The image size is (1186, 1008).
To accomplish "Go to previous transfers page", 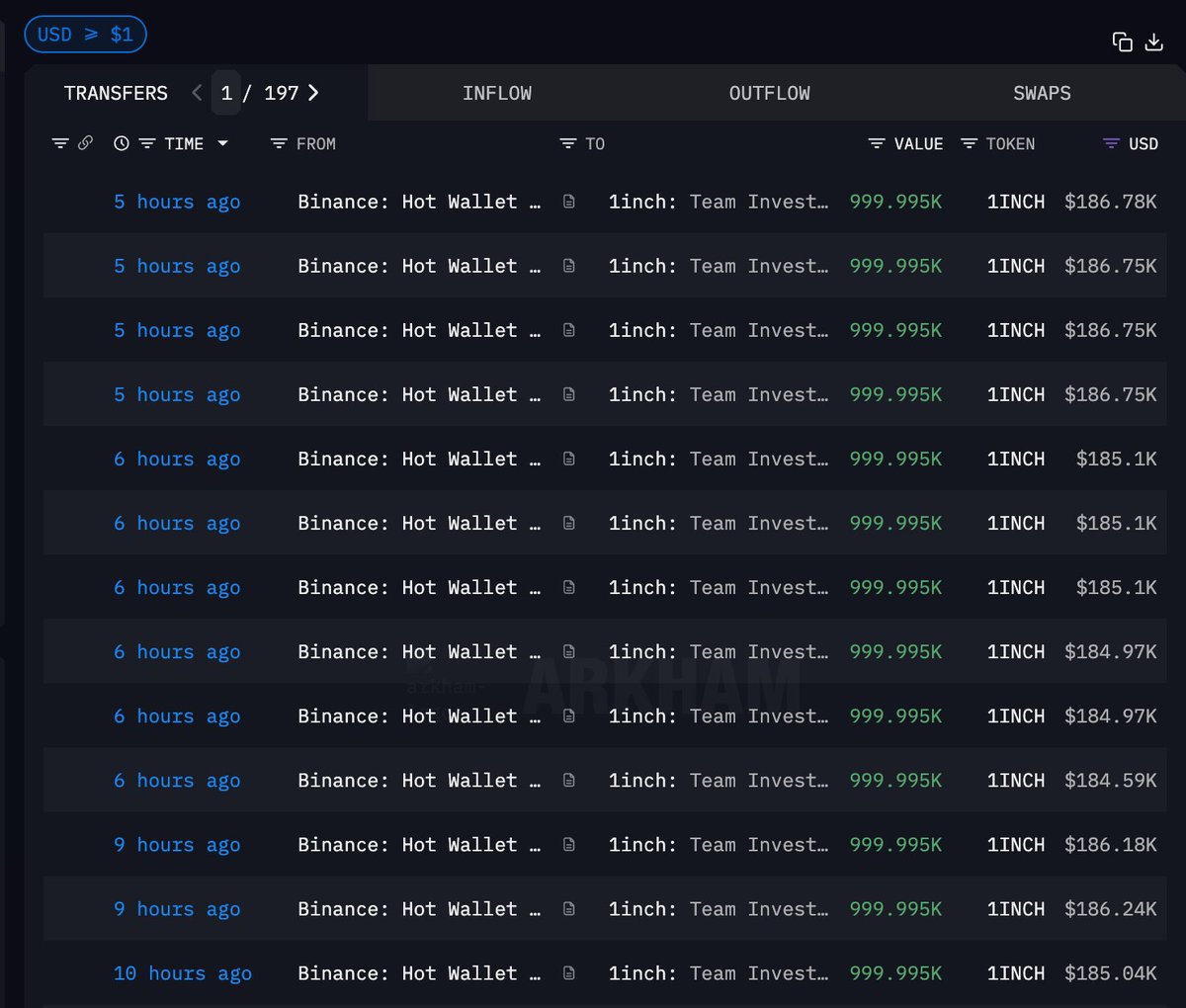I will pyautogui.click(x=197, y=93).
